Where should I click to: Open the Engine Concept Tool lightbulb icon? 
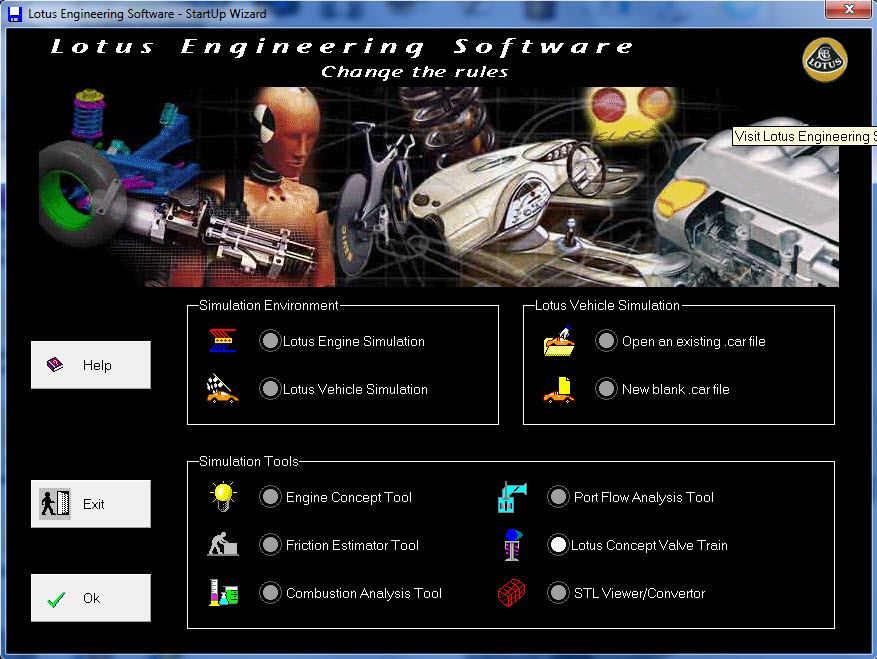click(x=222, y=496)
